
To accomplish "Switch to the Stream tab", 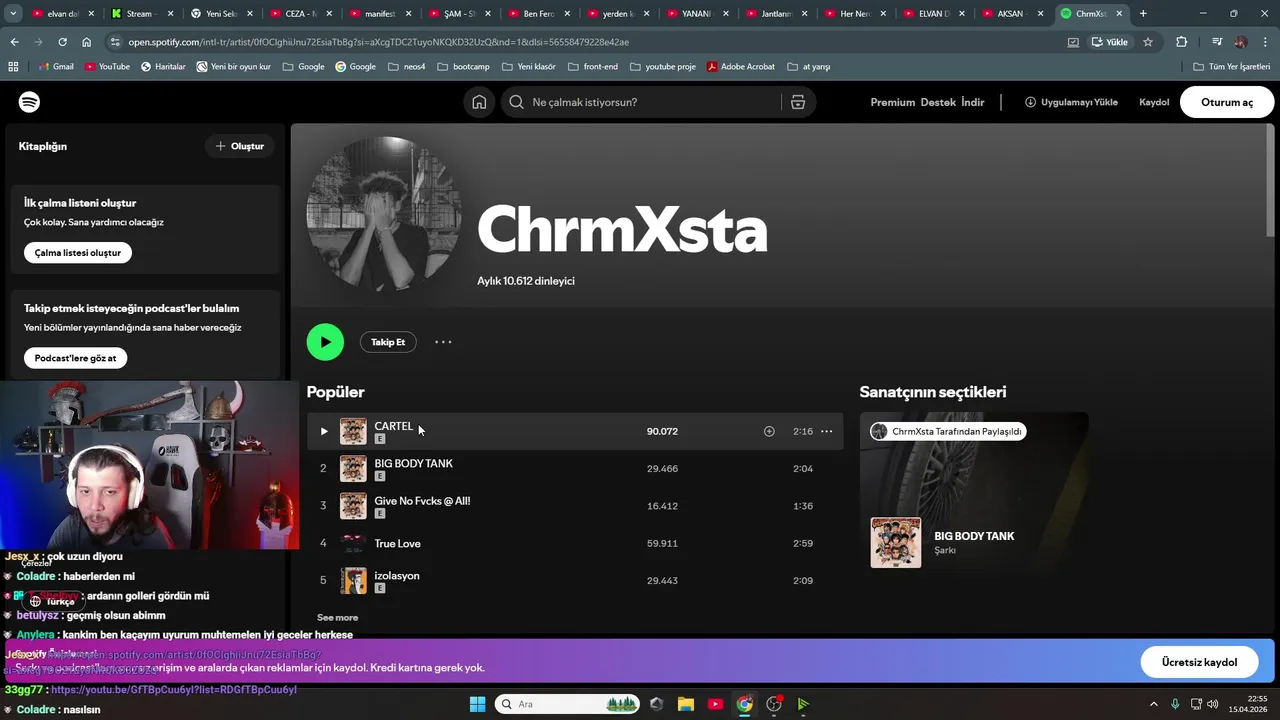I will click(x=141, y=13).
